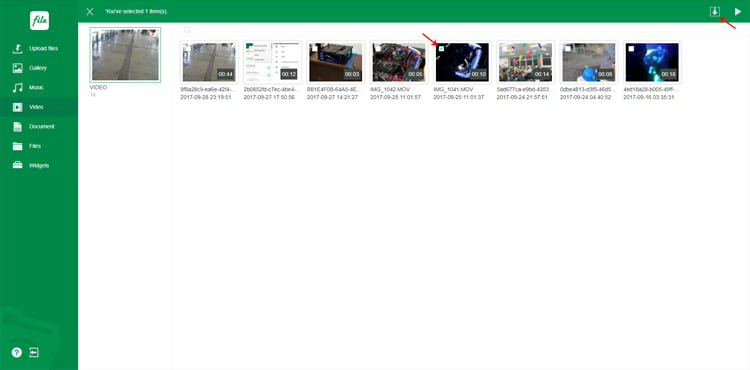Screen dimensions: 750x370
Task: Open the IMG_1041.MOV thumbnail
Action: pyautogui.click(x=462, y=62)
